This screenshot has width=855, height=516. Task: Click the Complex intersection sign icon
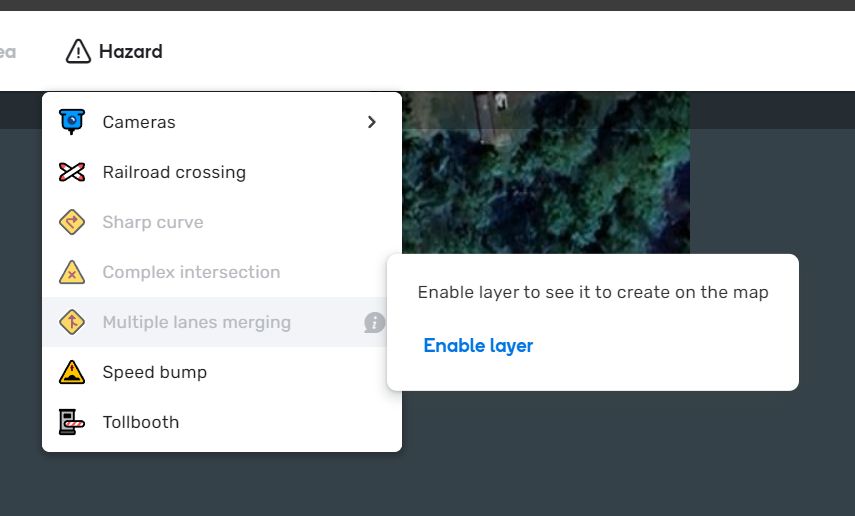[x=72, y=272]
